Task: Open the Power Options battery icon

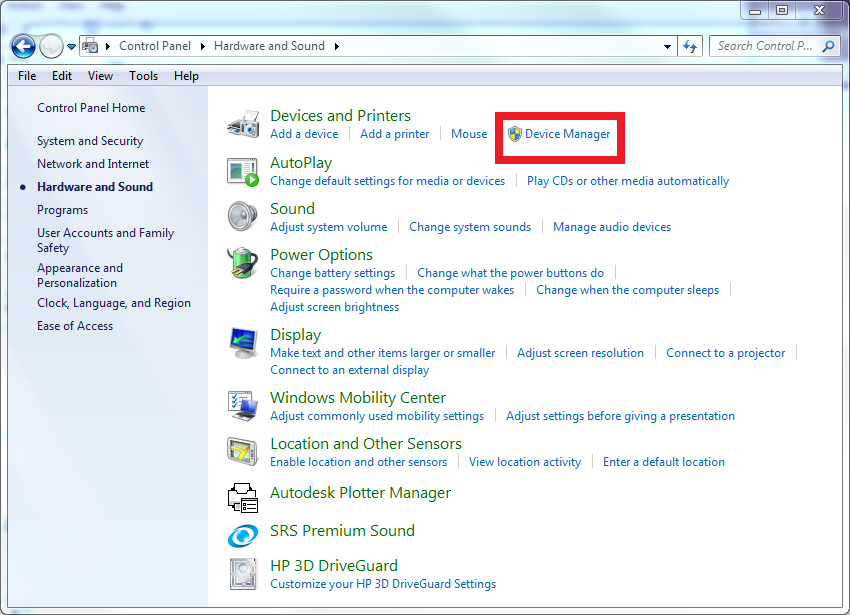Action: coord(243,264)
